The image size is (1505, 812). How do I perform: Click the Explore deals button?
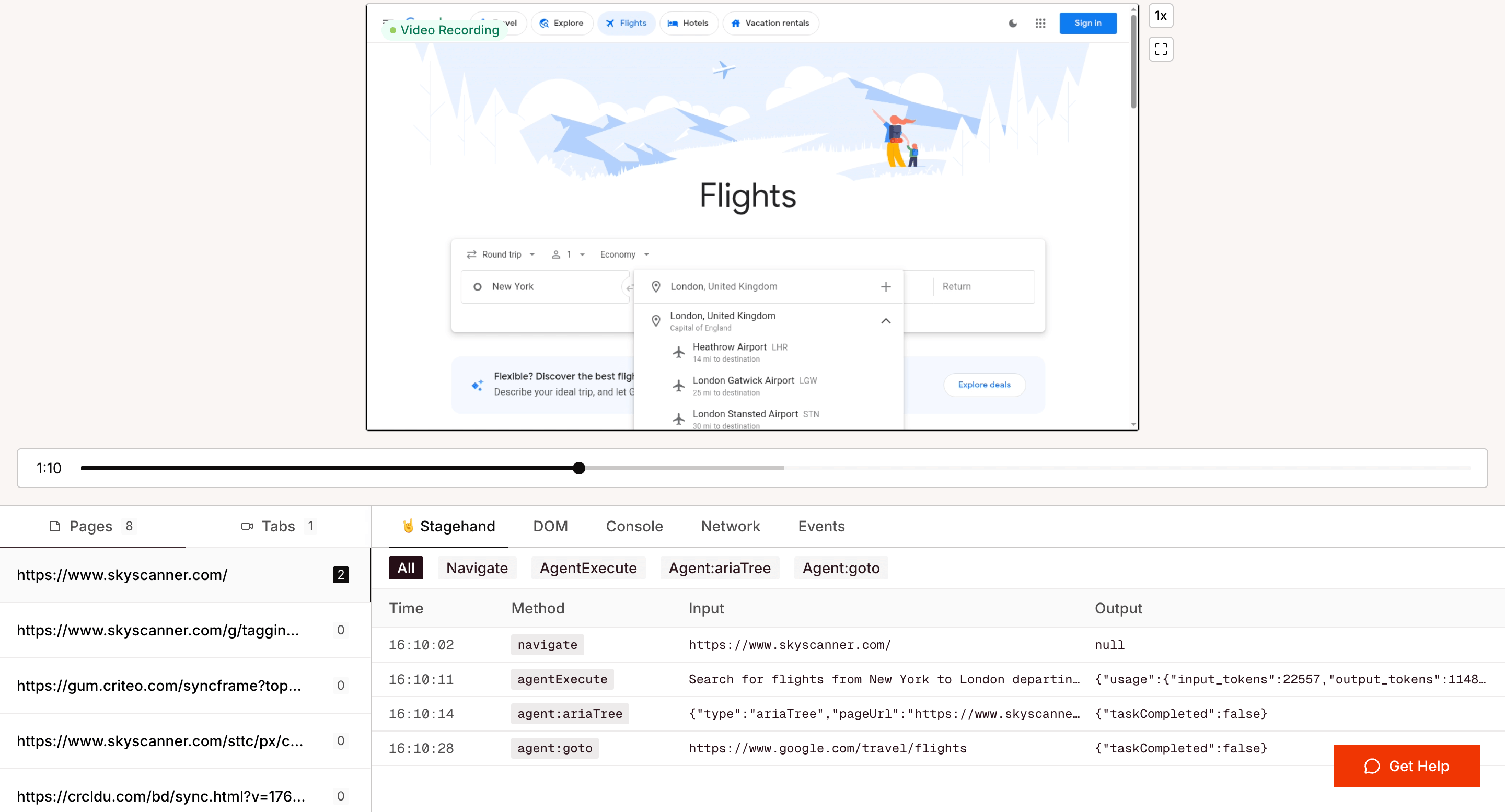click(x=983, y=385)
